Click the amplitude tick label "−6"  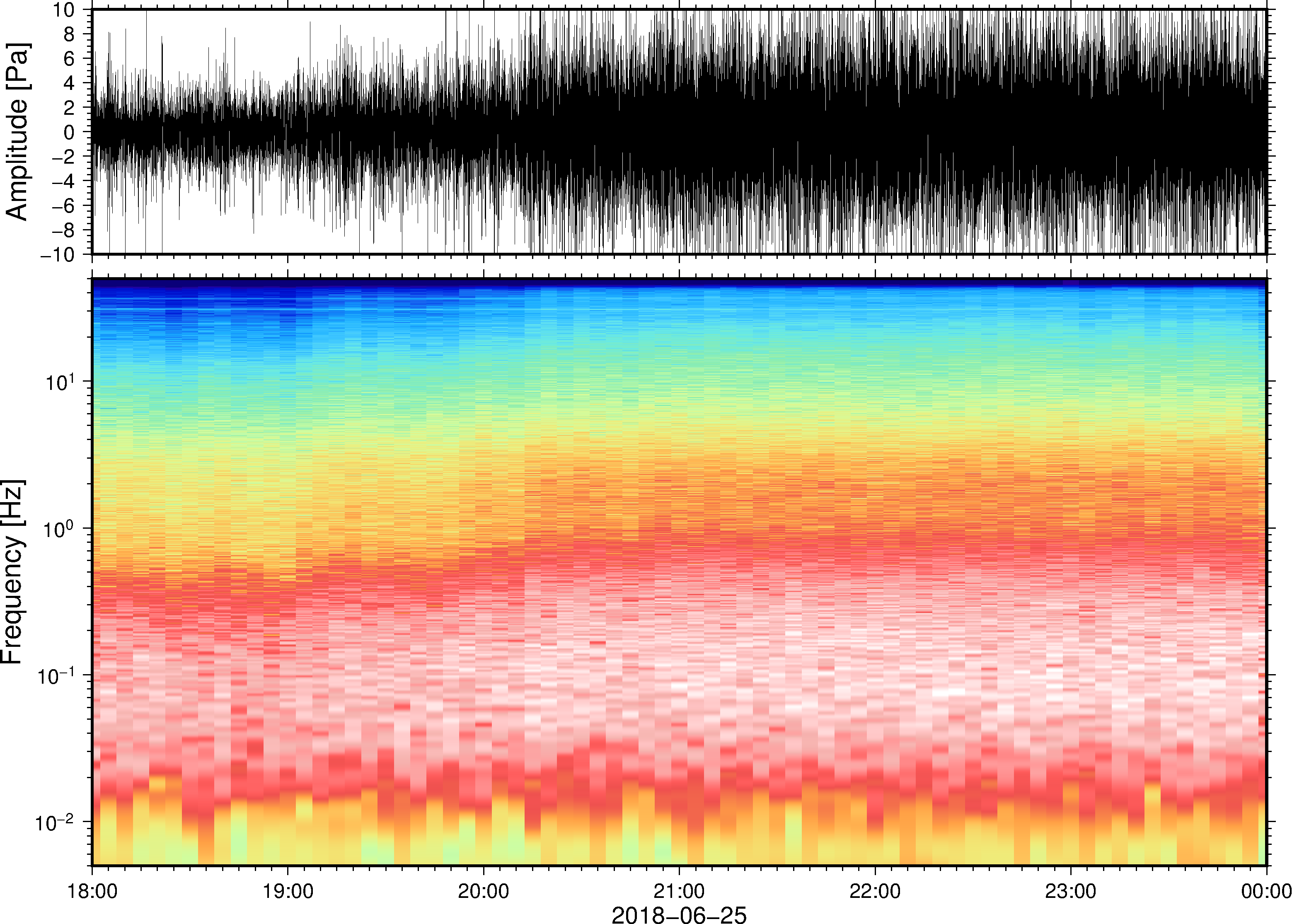coord(63,206)
